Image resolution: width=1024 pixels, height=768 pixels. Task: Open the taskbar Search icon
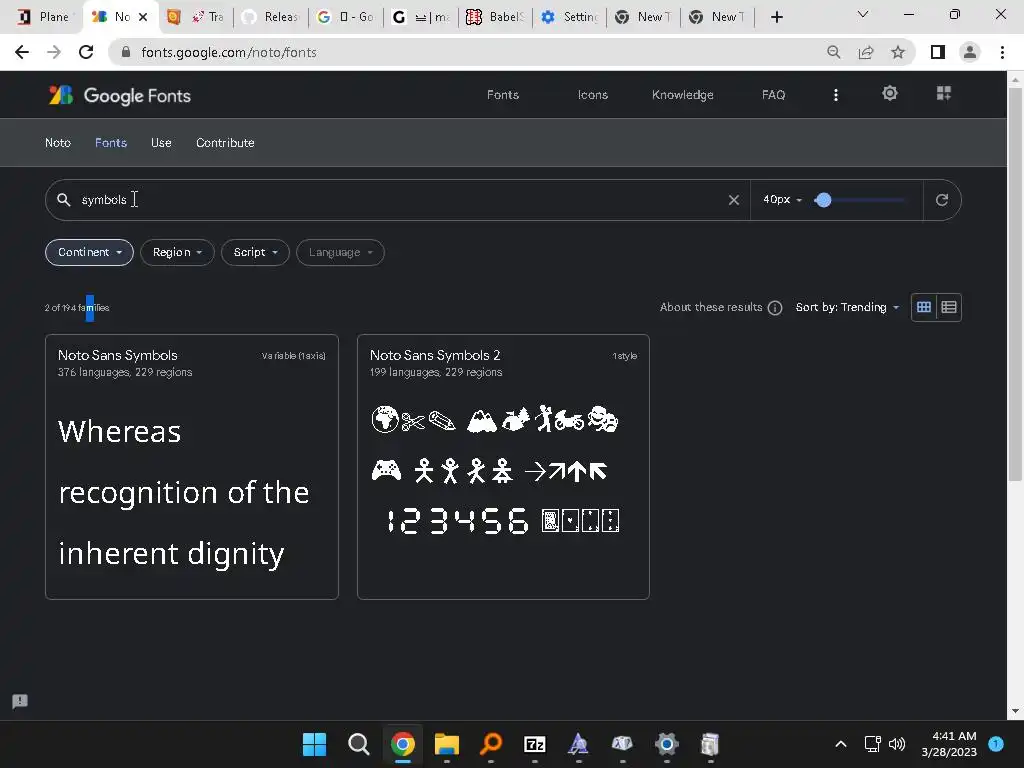coord(359,744)
